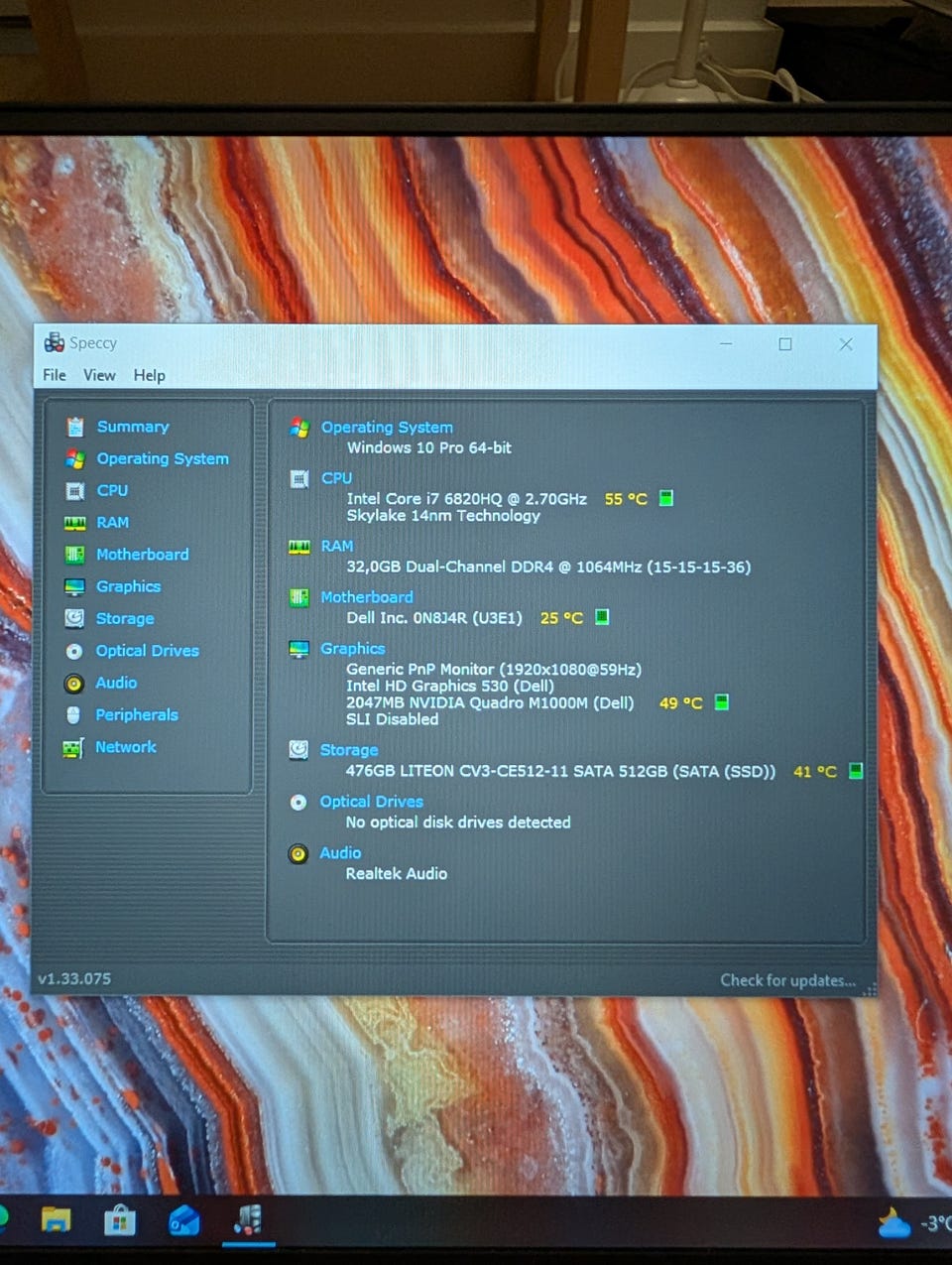Click the Realtek Audio text
This screenshot has width=952, height=1265.
pyautogui.click(x=396, y=874)
